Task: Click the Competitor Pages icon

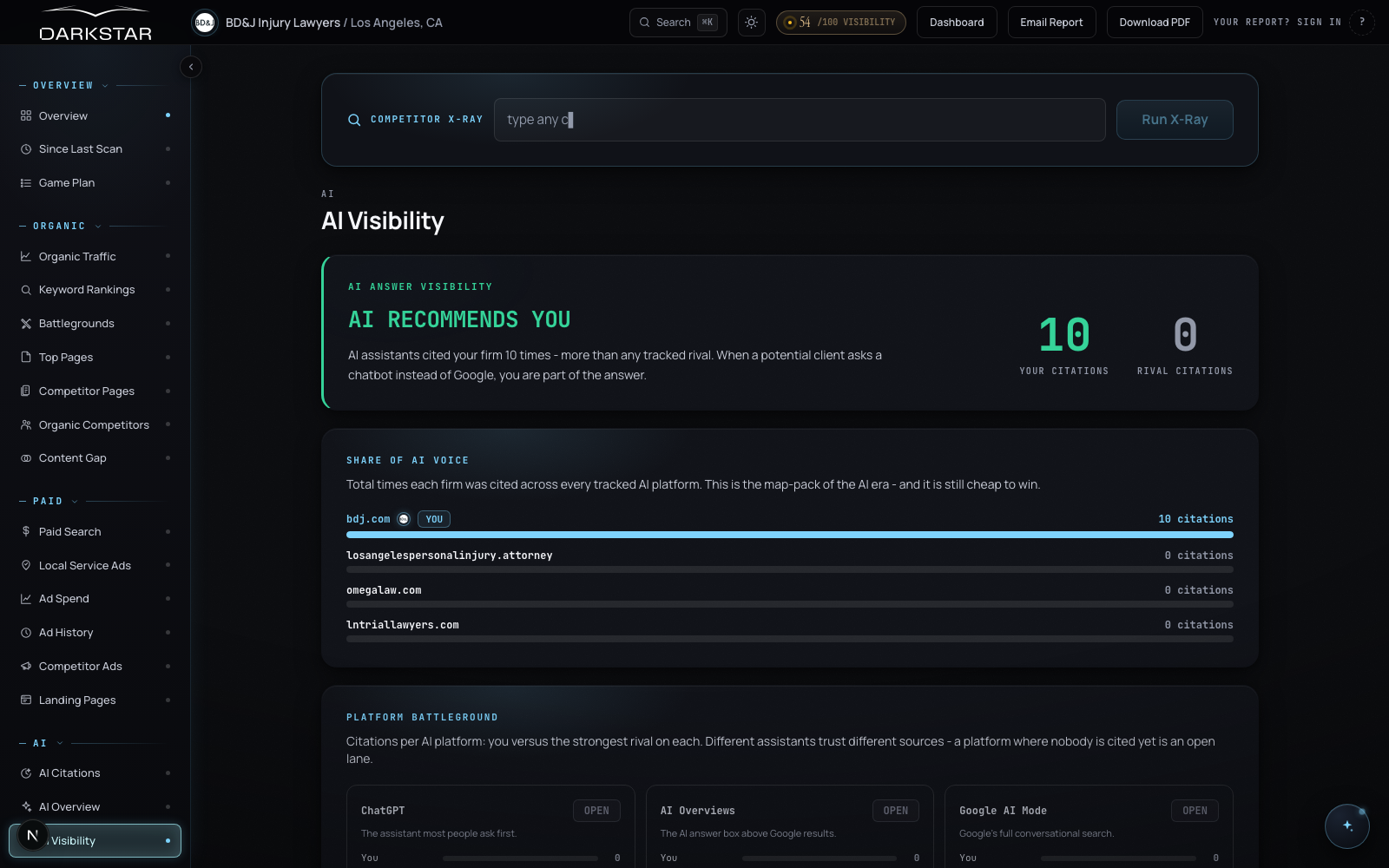Action: click(x=26, y=391)
